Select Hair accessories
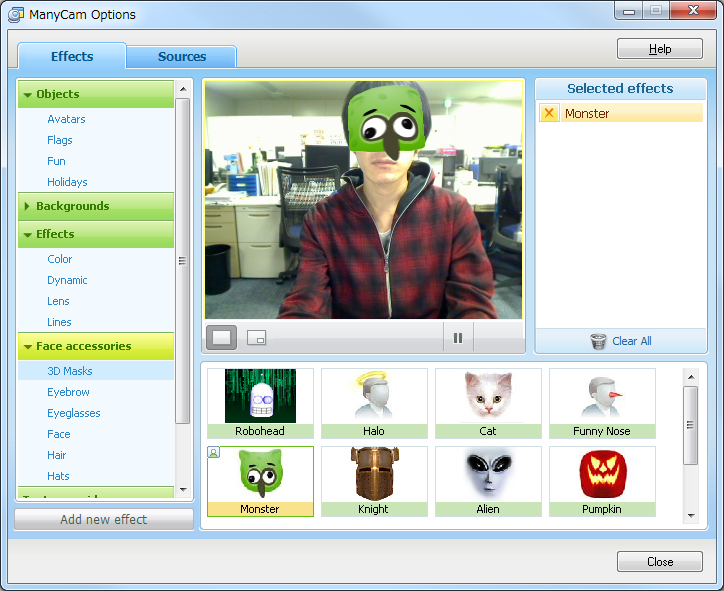Screen dimensions: 724x591 [56, 455]
